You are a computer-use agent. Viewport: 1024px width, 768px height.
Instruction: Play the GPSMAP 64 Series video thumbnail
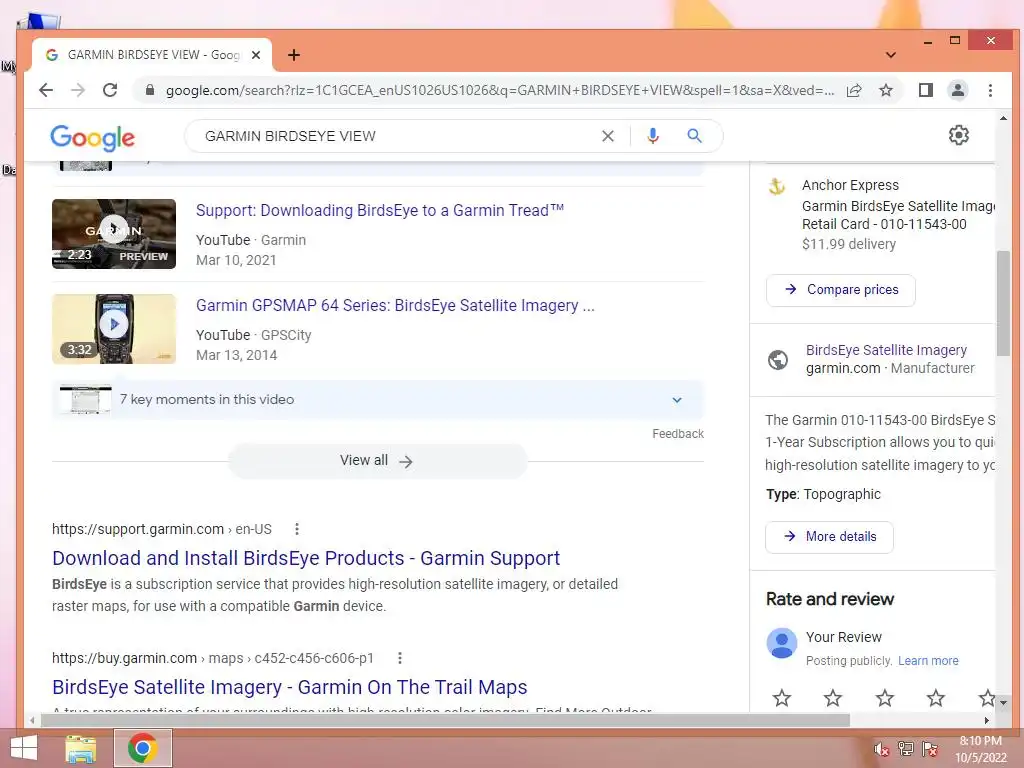(x=114, y=328)
